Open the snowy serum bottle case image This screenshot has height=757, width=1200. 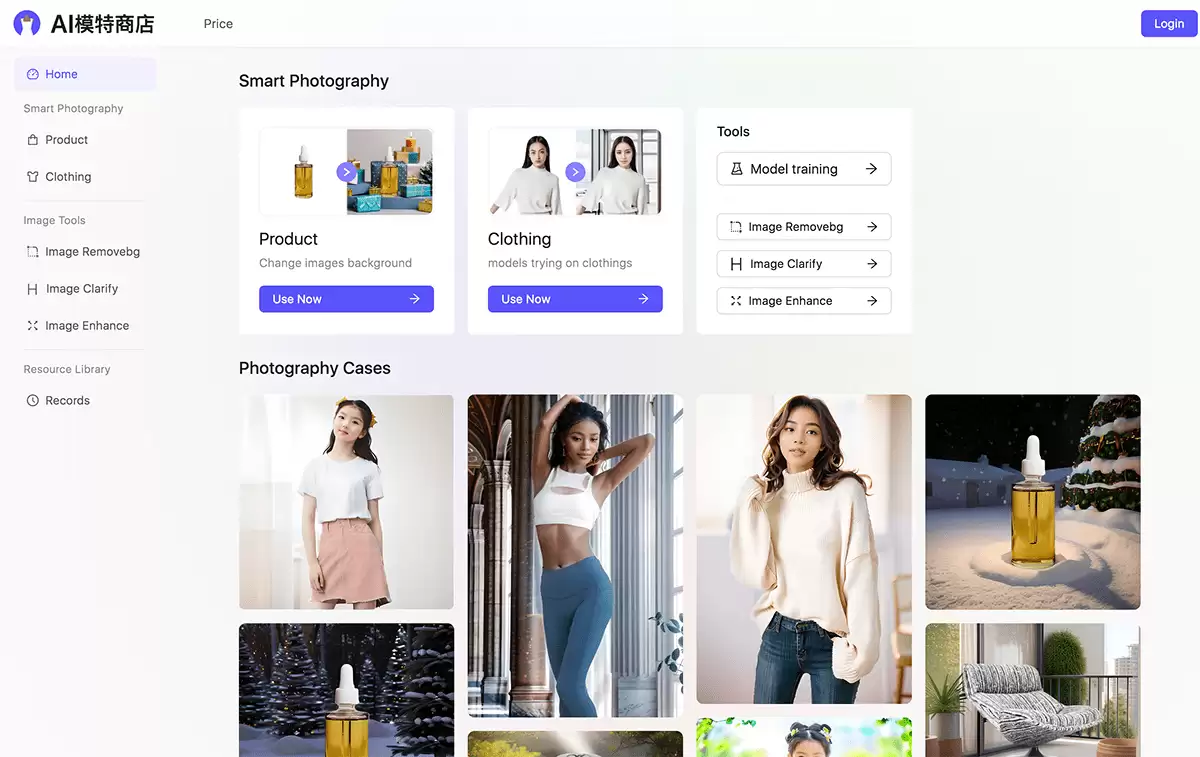(1033, 502)
